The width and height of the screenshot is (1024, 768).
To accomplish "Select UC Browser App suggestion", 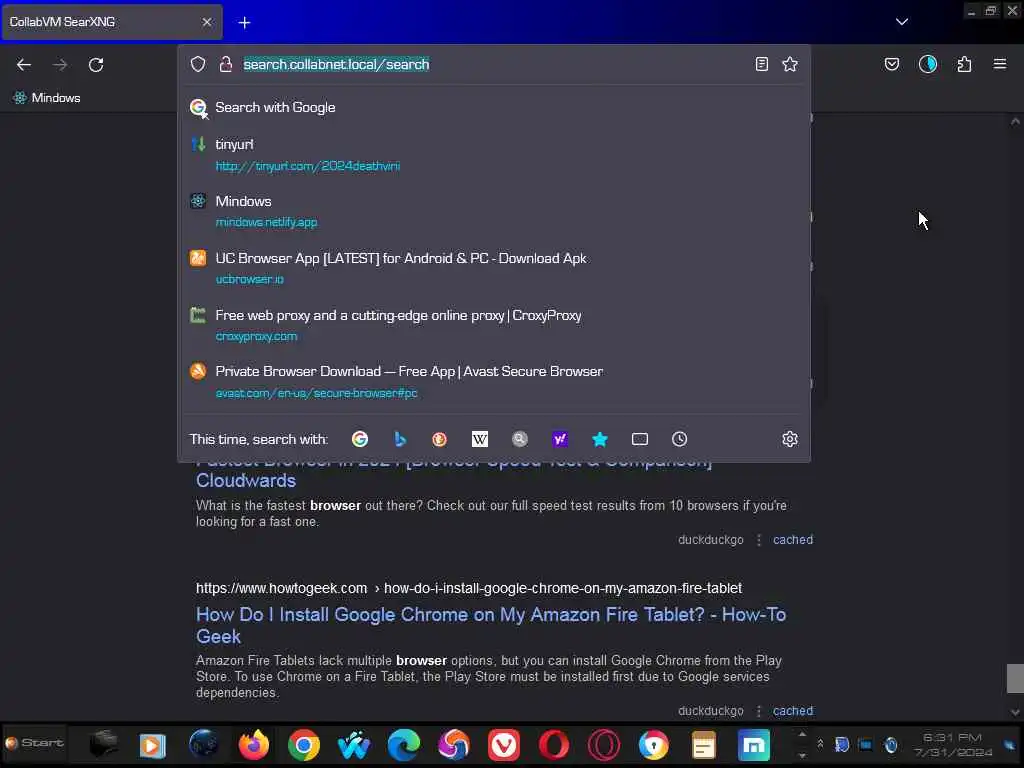I will [494, 268].
